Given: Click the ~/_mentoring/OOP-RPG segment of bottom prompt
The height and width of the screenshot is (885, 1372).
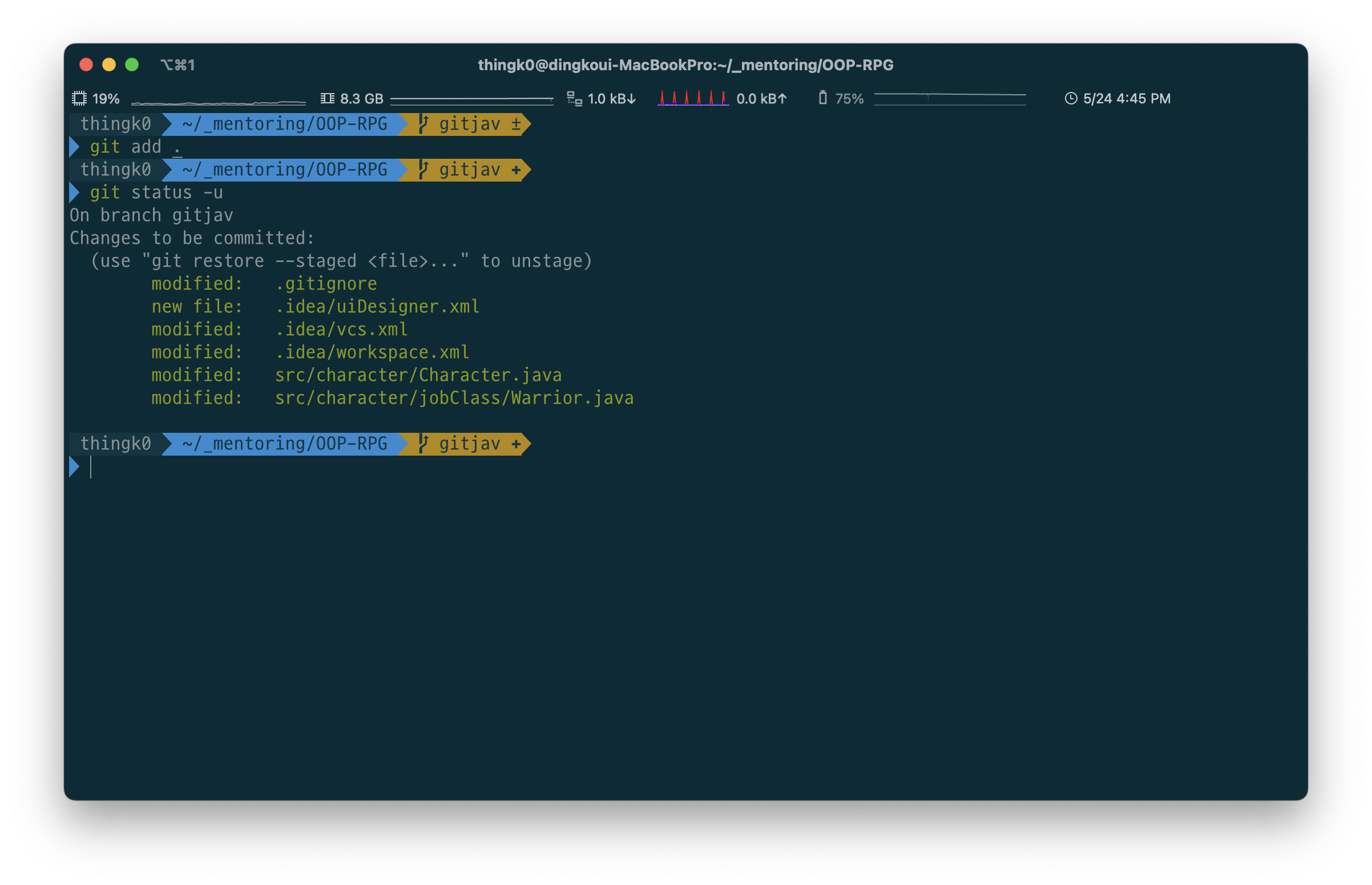Looking at the screenshot, I should click(x=284, y=444).
